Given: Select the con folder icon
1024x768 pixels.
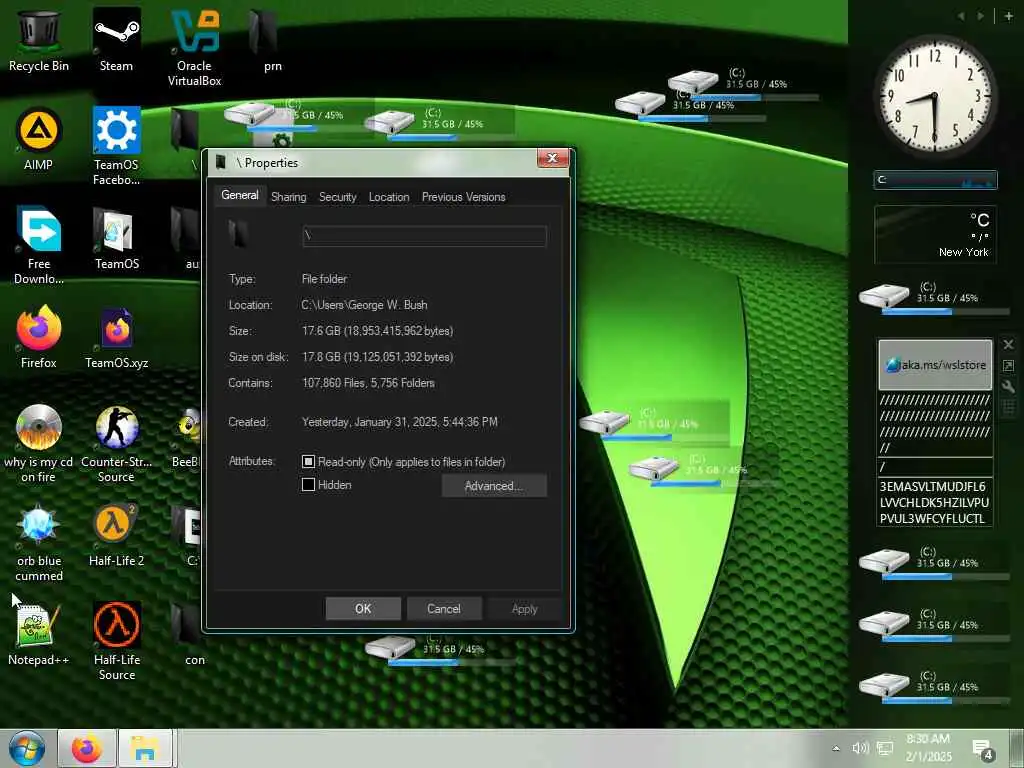Looking at the screenshot, I should pos(191,634).
